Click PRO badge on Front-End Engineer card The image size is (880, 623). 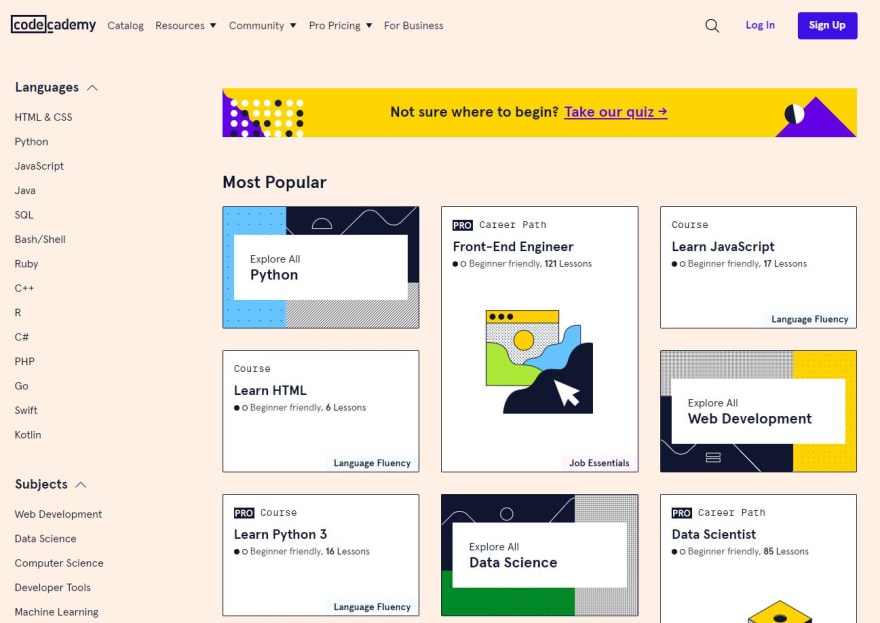pyautogui.click(x=462, y=225)
